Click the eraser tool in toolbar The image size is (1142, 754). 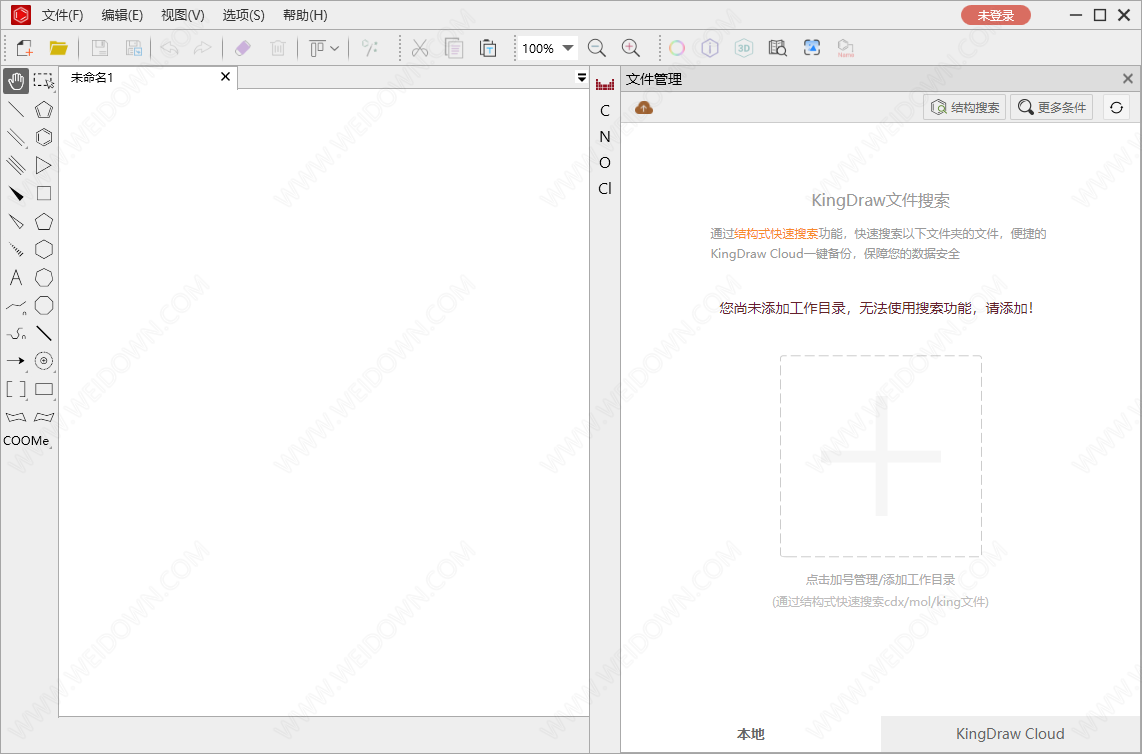coord(243,48)
